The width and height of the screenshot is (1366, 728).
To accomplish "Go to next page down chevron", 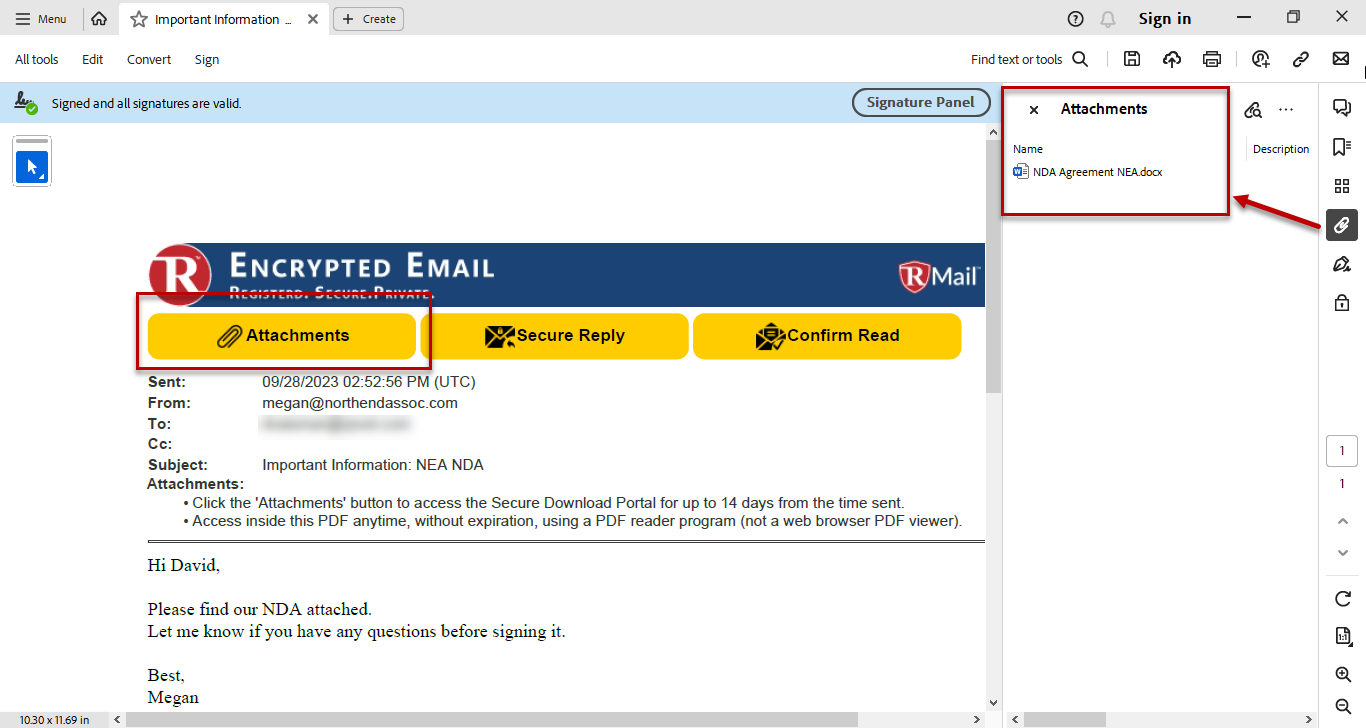I will (1343, 553).
